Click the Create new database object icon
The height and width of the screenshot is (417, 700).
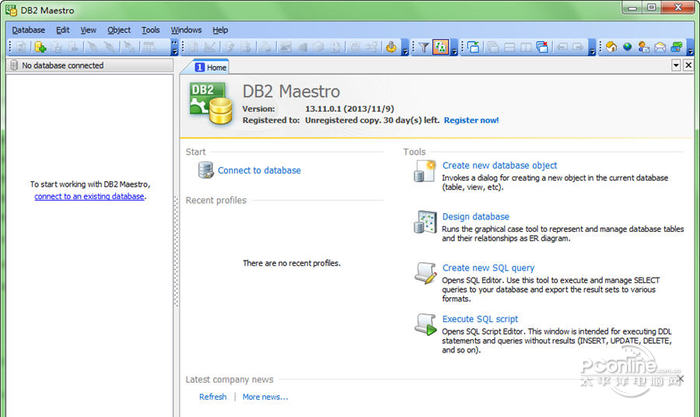click(x=424, y=172)
